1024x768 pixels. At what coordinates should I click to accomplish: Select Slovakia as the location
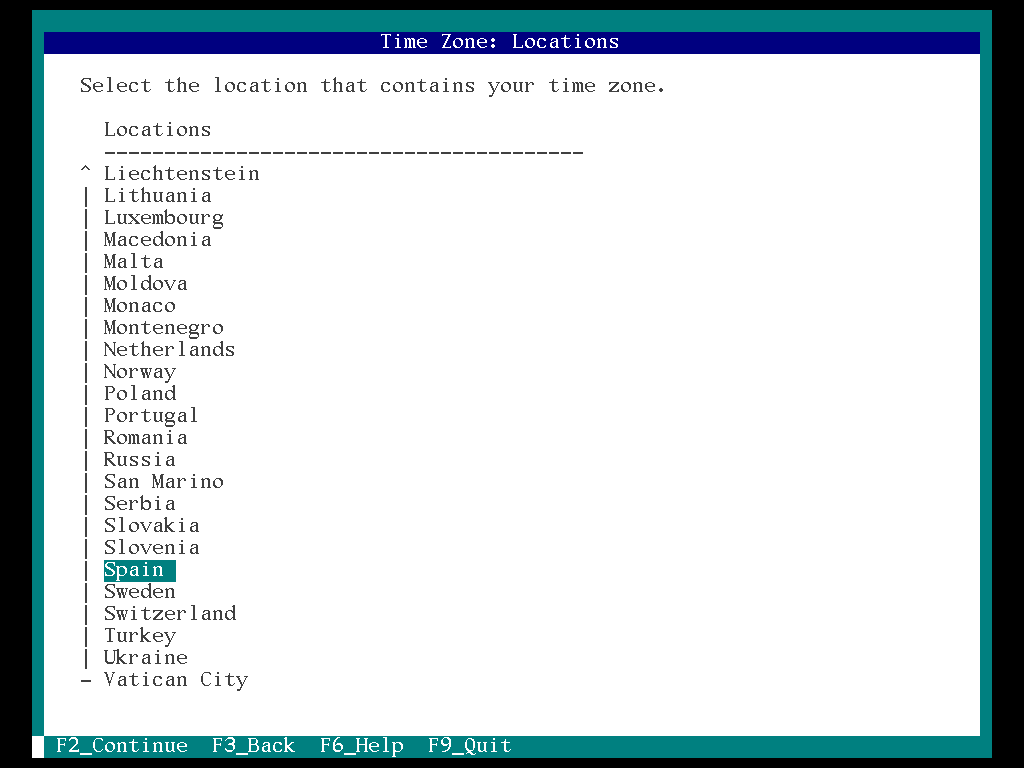pos(152,526)
